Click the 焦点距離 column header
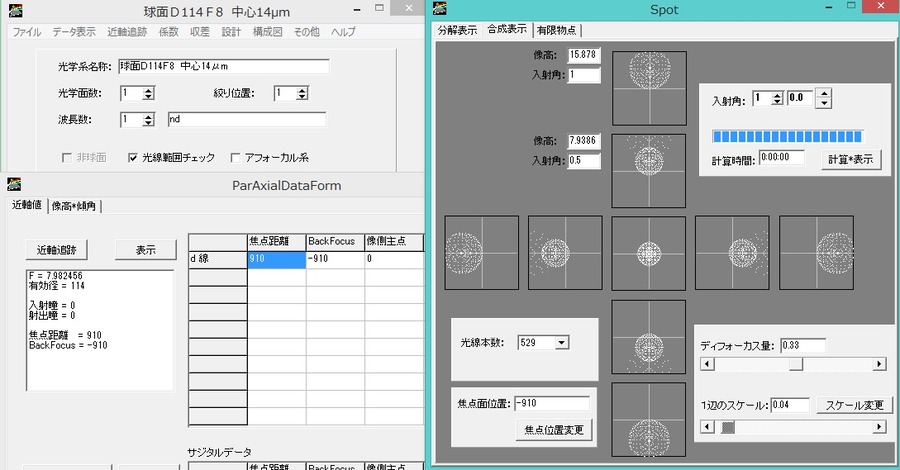Screen dimensions: 900x470 tap(277, 242)
